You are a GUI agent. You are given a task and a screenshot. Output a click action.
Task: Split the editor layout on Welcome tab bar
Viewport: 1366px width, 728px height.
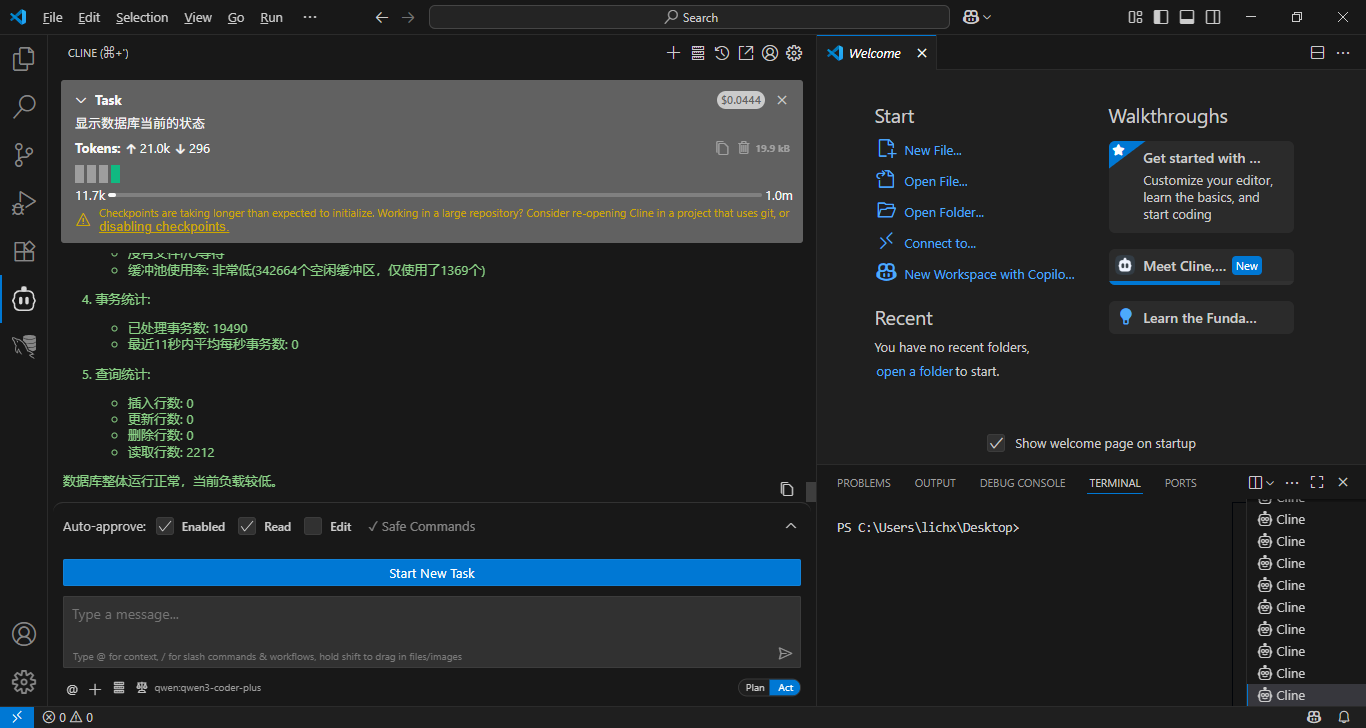coord(1317,53)
